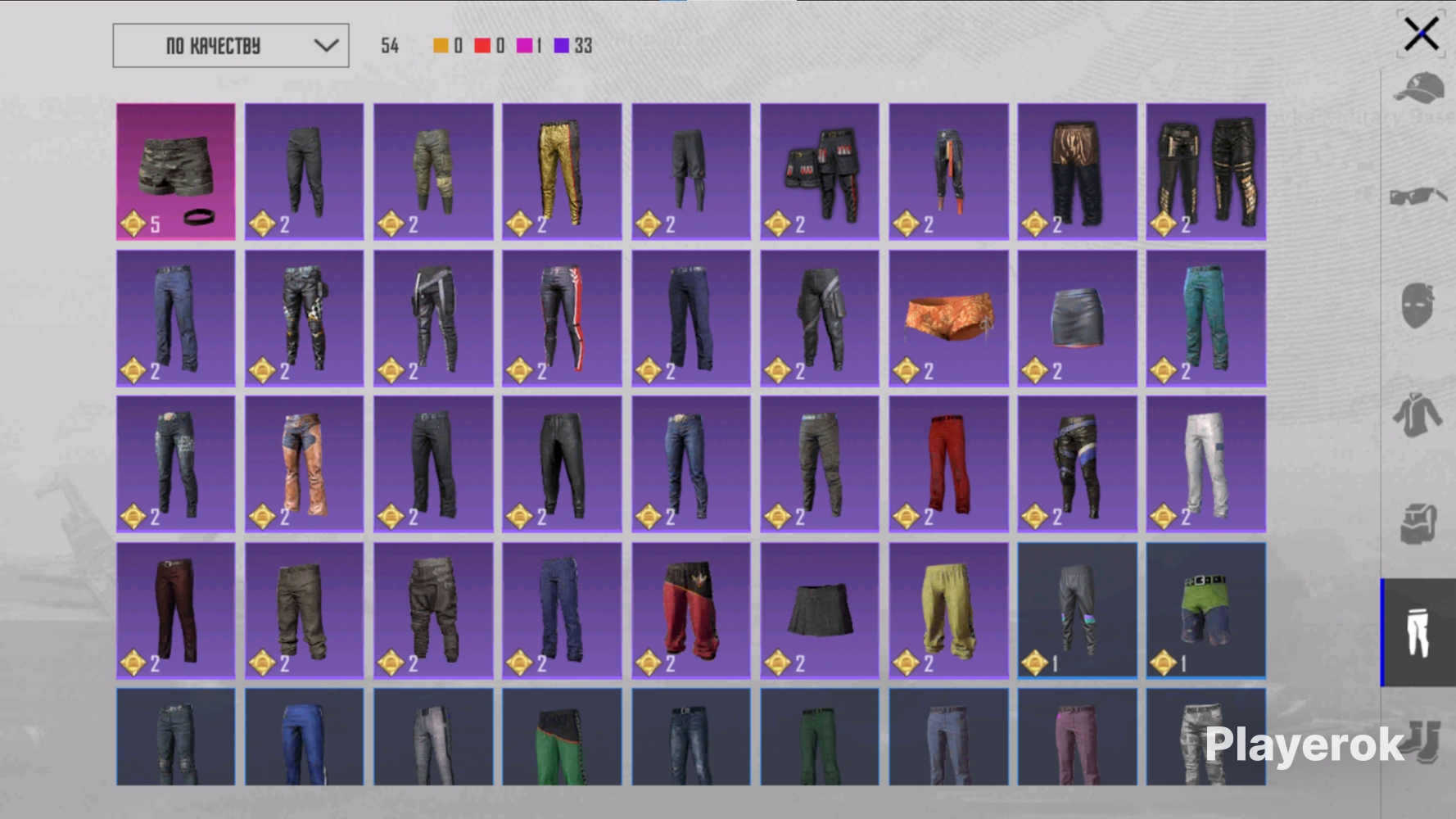Filter by red quality swatch
Image resolution: width=1456 pixels, height=819 pixels.
(x=482, y=46)
